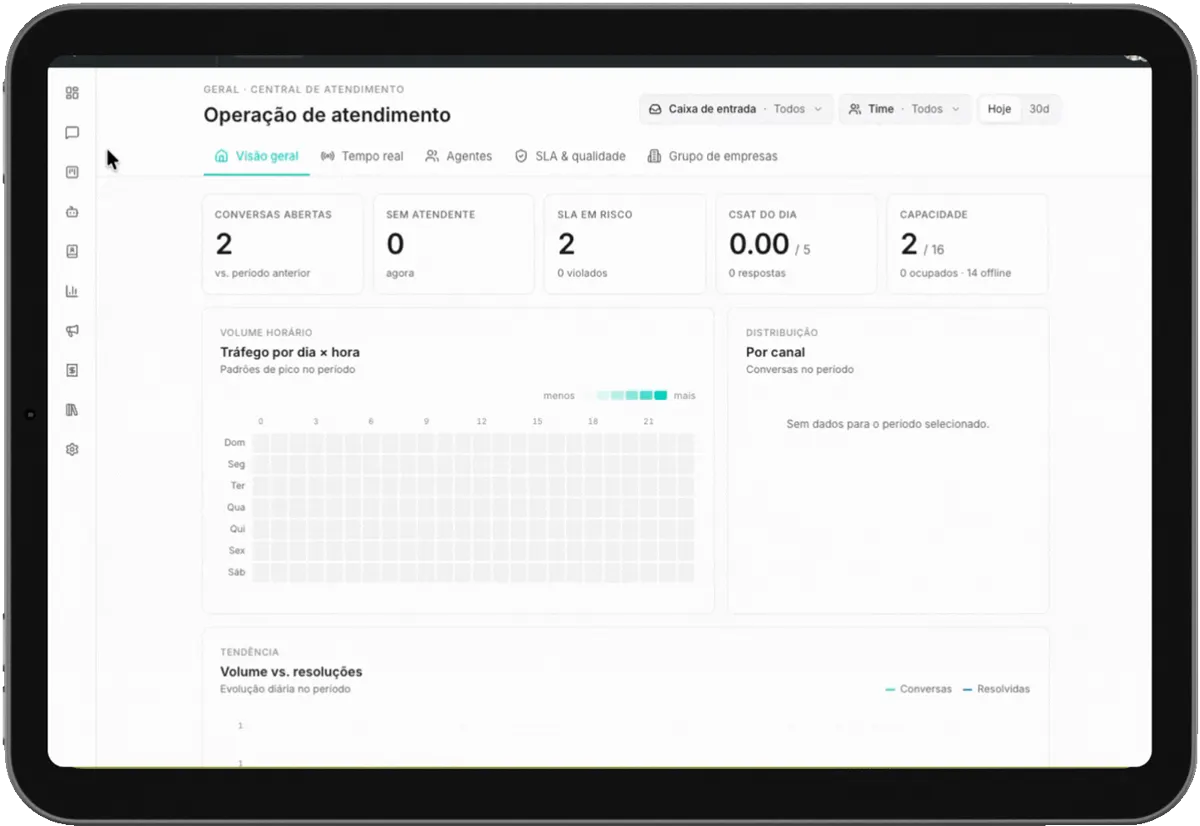Expand the Caixa de entrada dropdown
The width and height of the screenshot is (1200, 826).
coord(736,109)
